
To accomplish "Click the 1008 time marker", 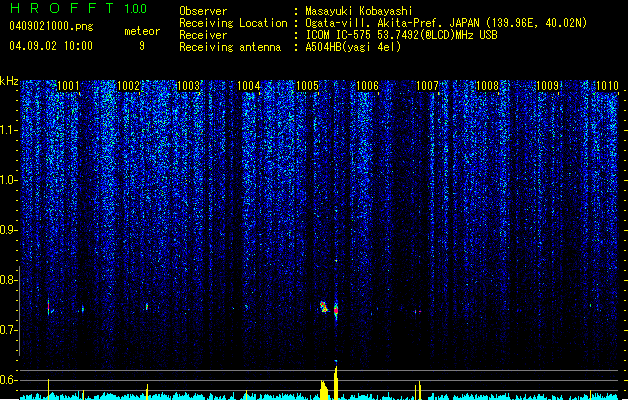I will pos(487,86).
